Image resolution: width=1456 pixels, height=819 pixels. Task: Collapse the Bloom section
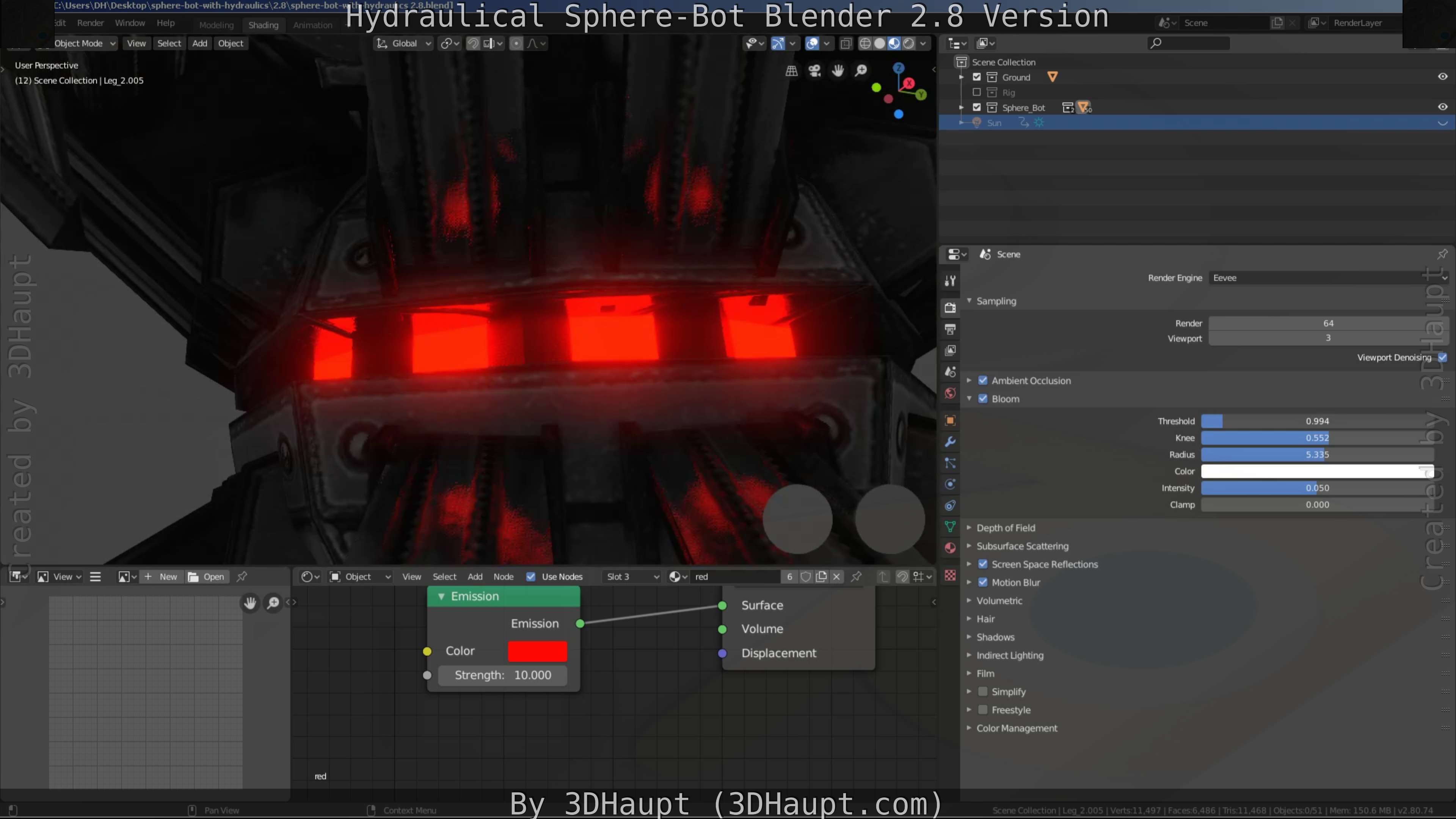(970, 399)
